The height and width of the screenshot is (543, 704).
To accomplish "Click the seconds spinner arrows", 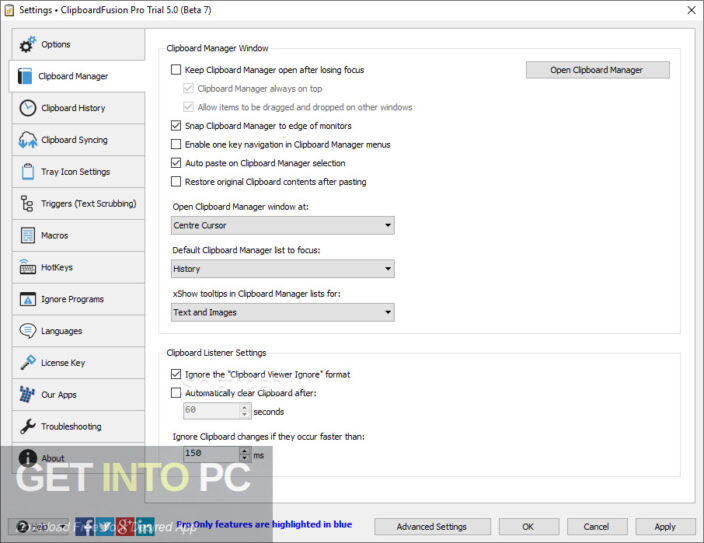I will click(244, 411).
